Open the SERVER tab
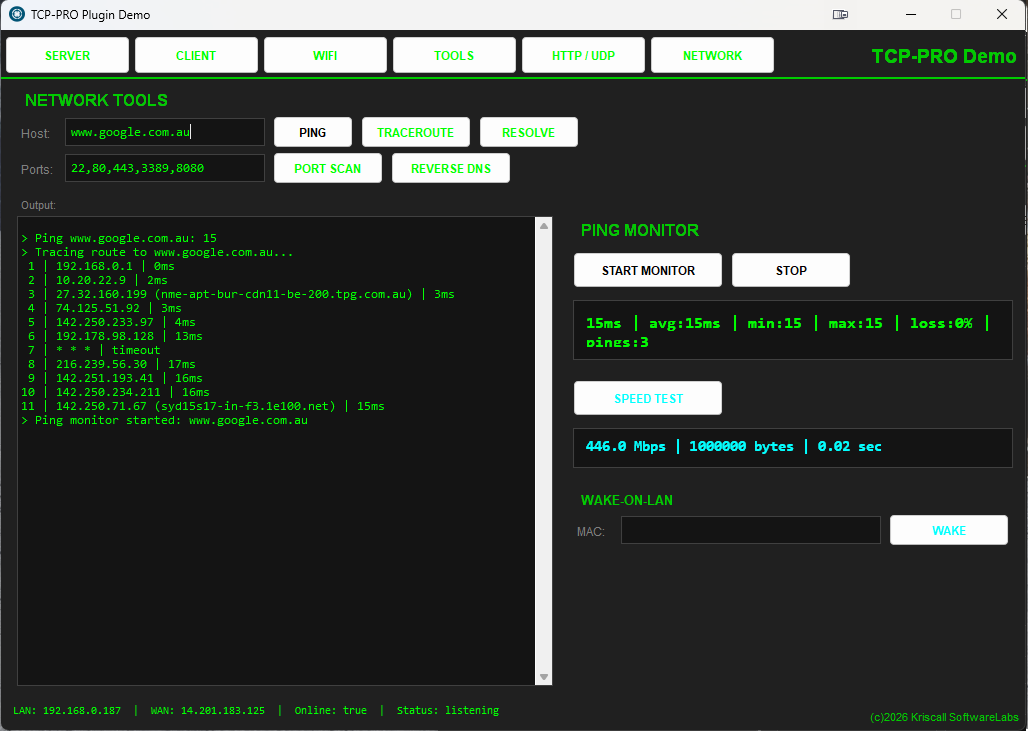Screen dimensions: 1028x731 tap(68, 56)
